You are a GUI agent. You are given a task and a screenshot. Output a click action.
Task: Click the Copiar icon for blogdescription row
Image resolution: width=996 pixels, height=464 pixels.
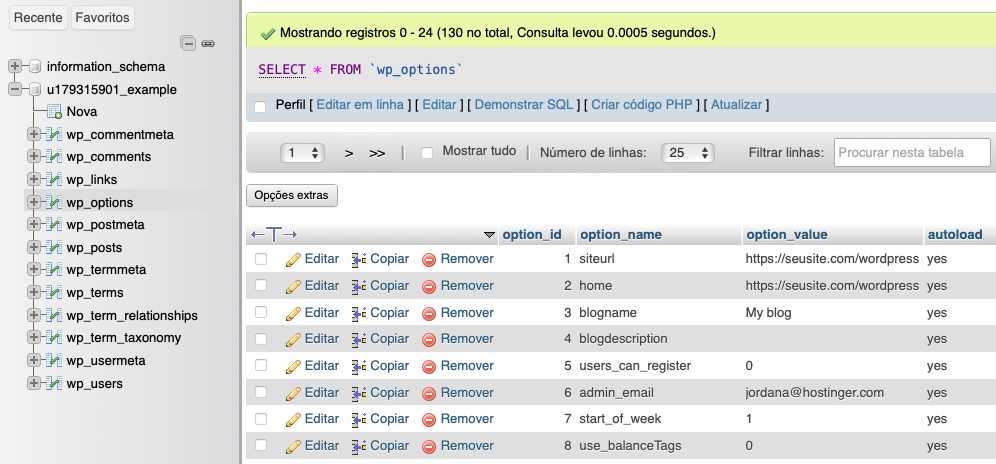click(359, 339)
